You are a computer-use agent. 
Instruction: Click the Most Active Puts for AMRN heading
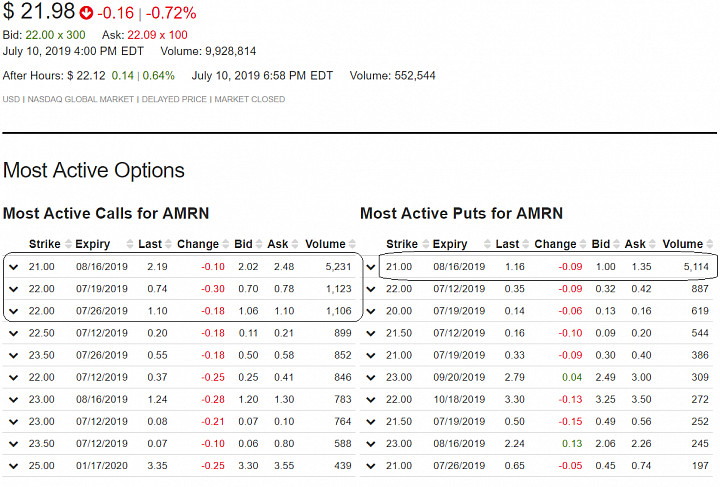pos(461,213)
